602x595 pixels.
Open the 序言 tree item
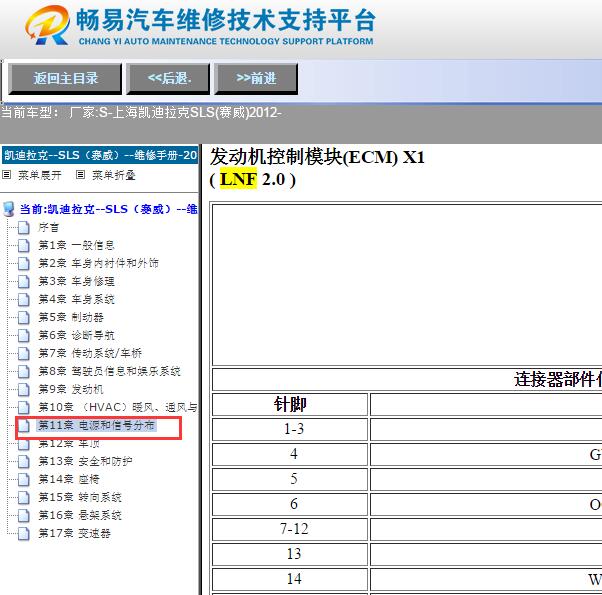(48, 227)
